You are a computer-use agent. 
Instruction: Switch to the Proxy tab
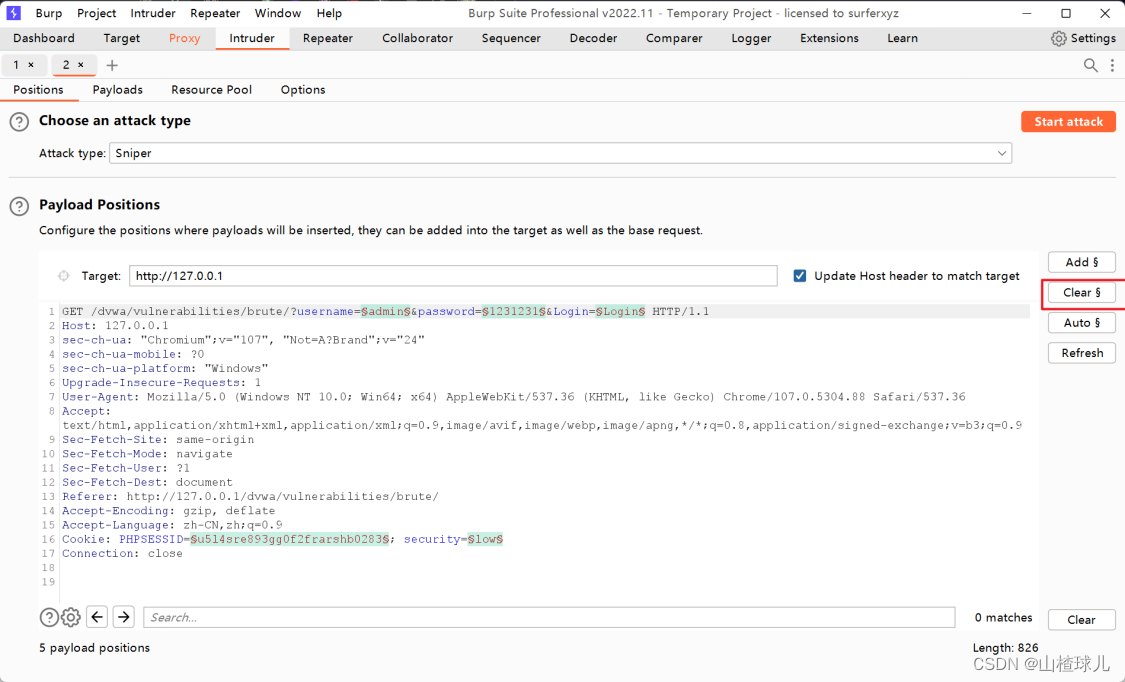tap(184, 38)
